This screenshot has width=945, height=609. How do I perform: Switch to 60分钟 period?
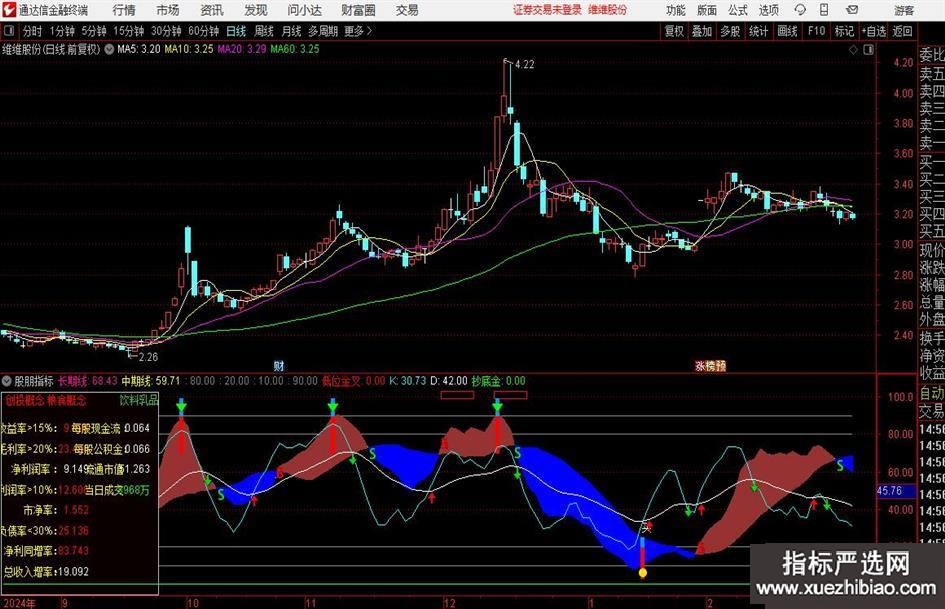point(204,31)
